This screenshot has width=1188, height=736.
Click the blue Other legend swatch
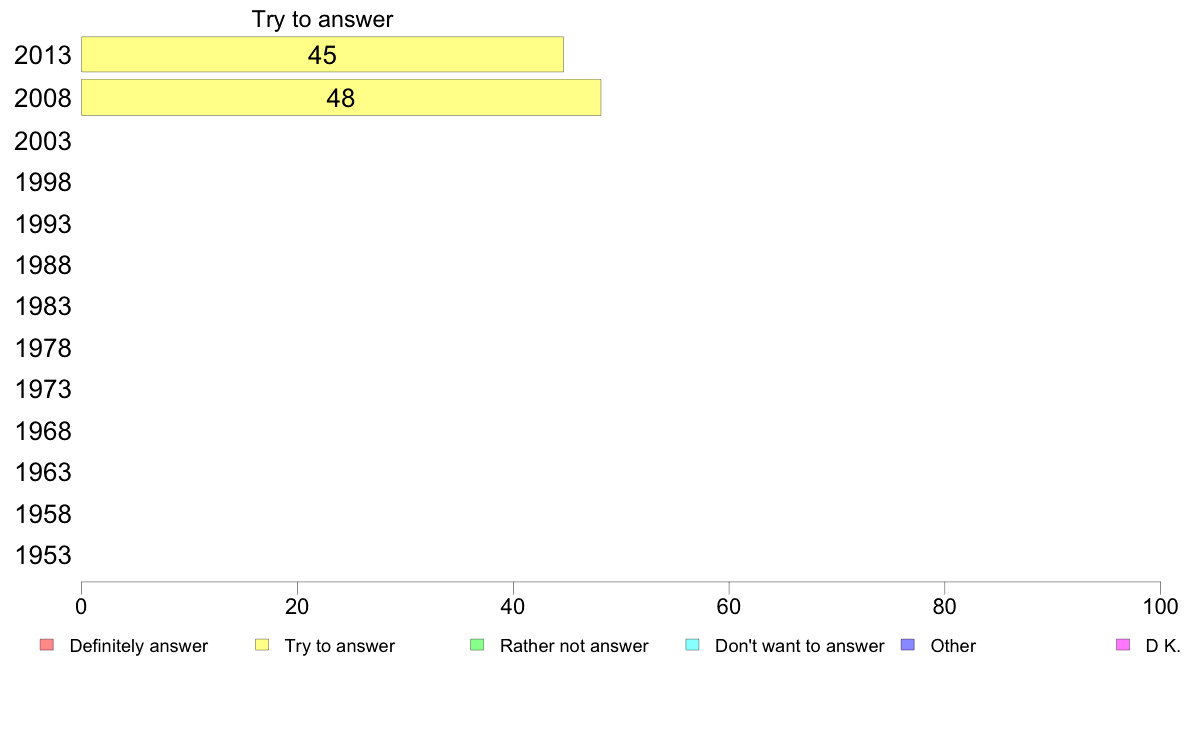(x=908, y=645)
